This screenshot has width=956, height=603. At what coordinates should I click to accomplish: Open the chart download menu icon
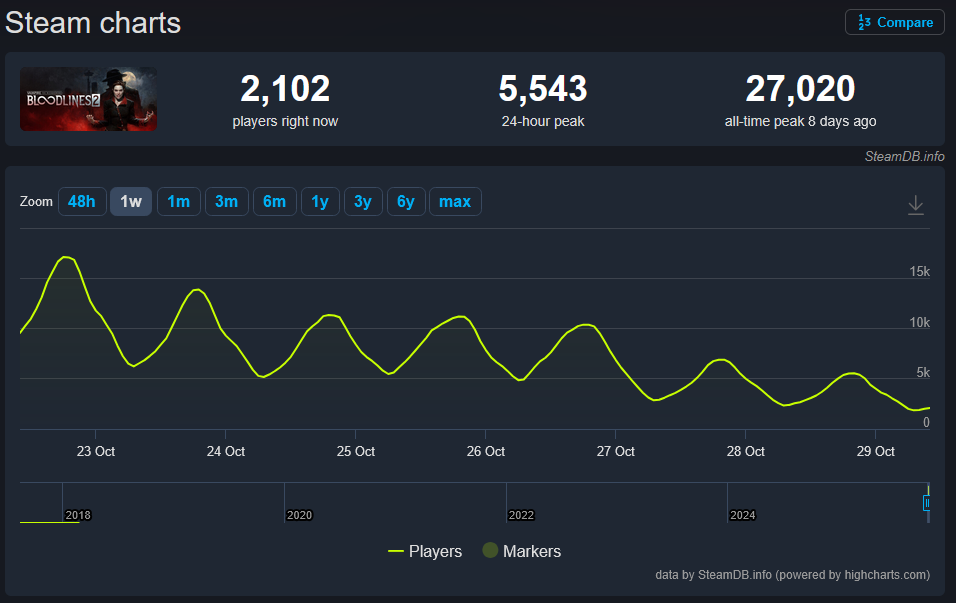[x=915, y=205]
